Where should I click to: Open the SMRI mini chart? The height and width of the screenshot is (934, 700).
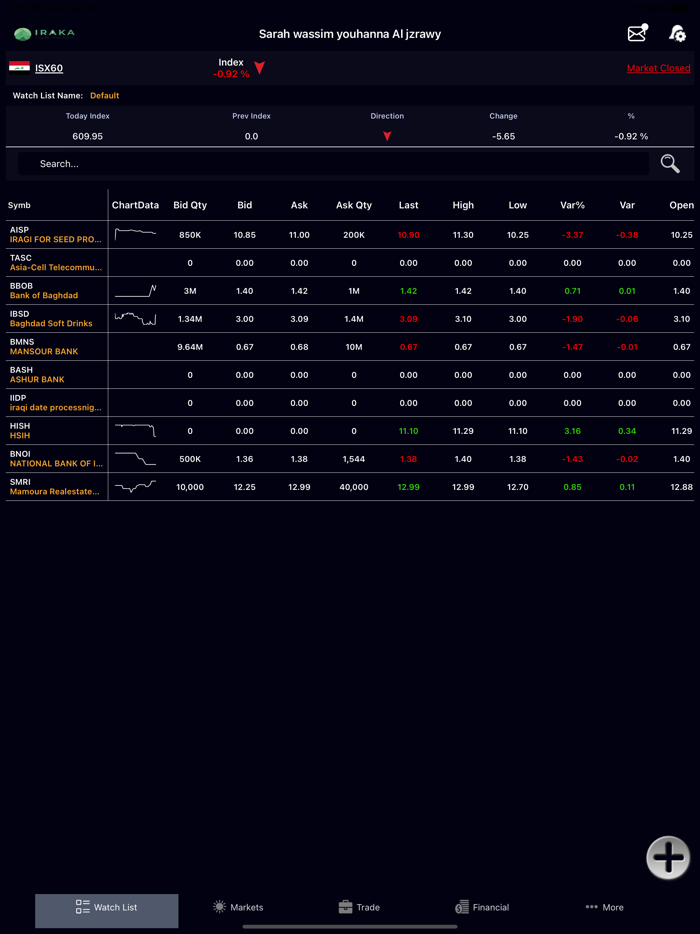coord(135,486)
